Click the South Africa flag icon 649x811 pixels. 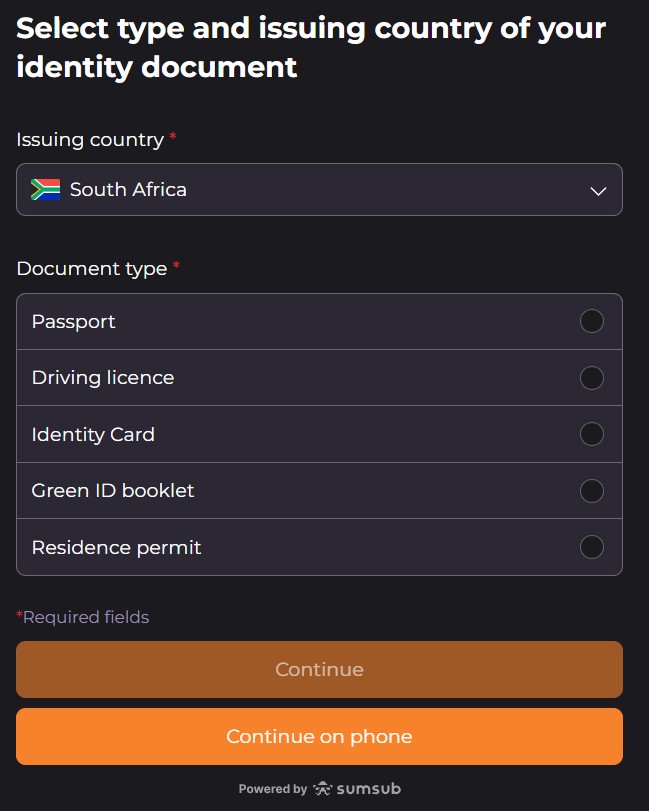pyautogui.click(x=44, y=189)
